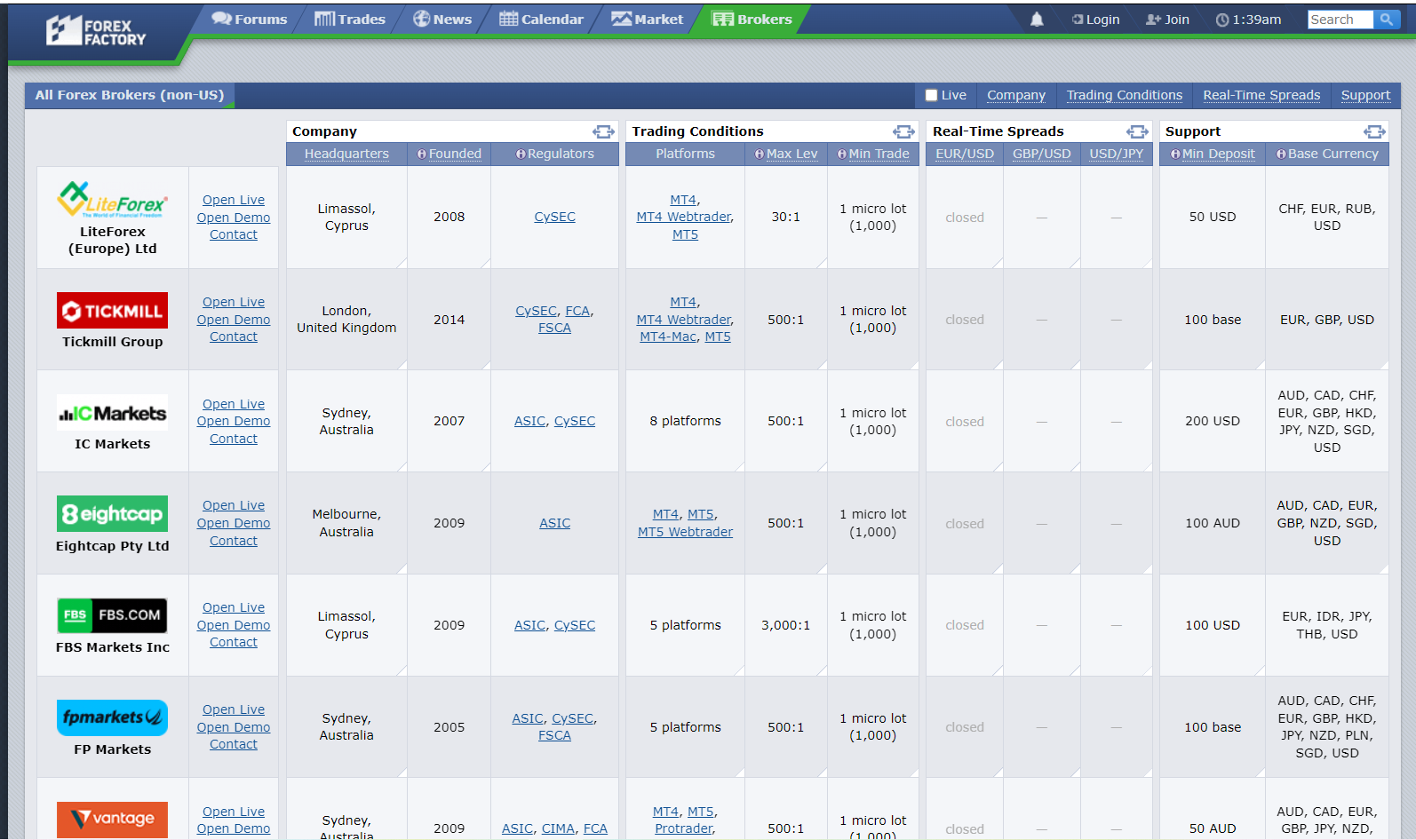
Task: Expand the Company column group
Action: pos(604,131)
